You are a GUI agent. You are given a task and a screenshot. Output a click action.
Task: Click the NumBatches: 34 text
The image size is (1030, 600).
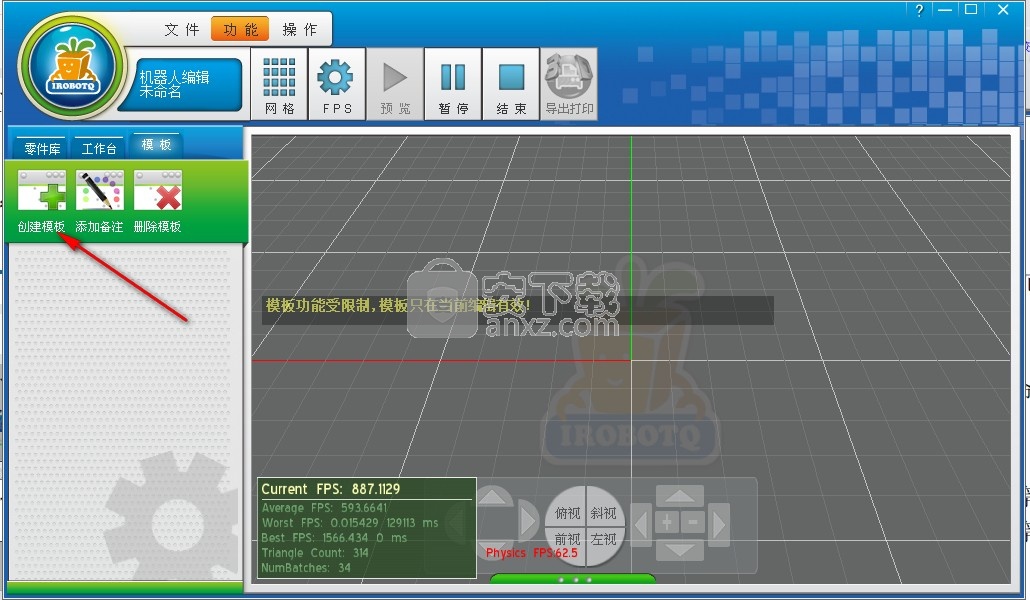click(305, 568)
